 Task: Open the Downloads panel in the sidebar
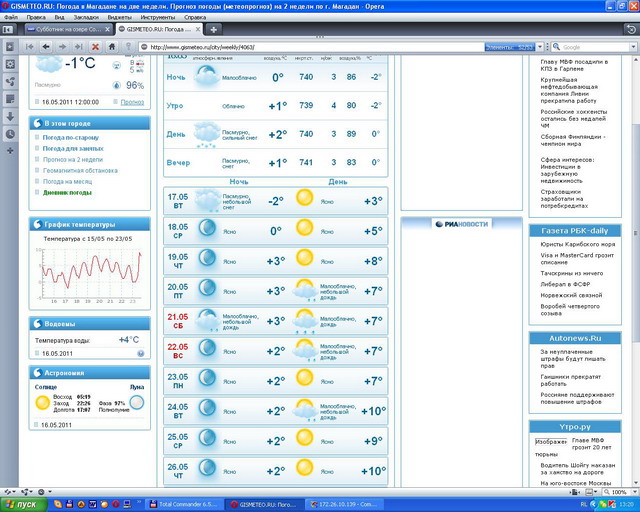click(9, 116)
